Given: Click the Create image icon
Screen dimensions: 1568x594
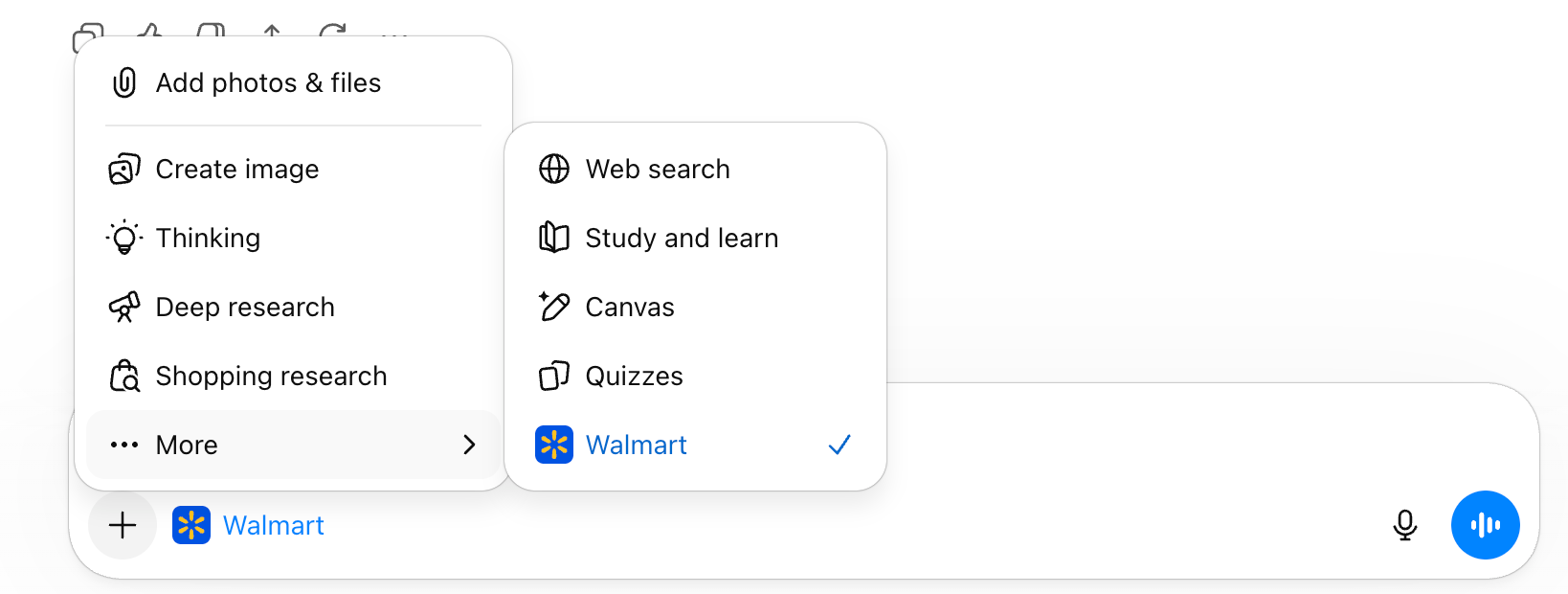Looking at the screenshot, I should (x=124, y=170).
